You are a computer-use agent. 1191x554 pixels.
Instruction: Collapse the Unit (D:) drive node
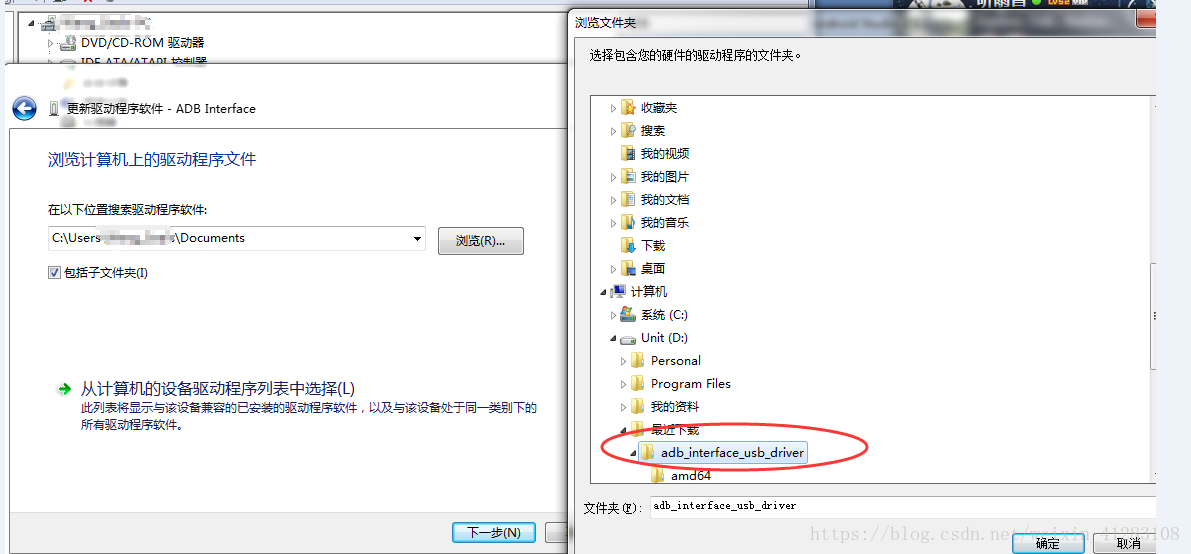click(x=613, y=338)
